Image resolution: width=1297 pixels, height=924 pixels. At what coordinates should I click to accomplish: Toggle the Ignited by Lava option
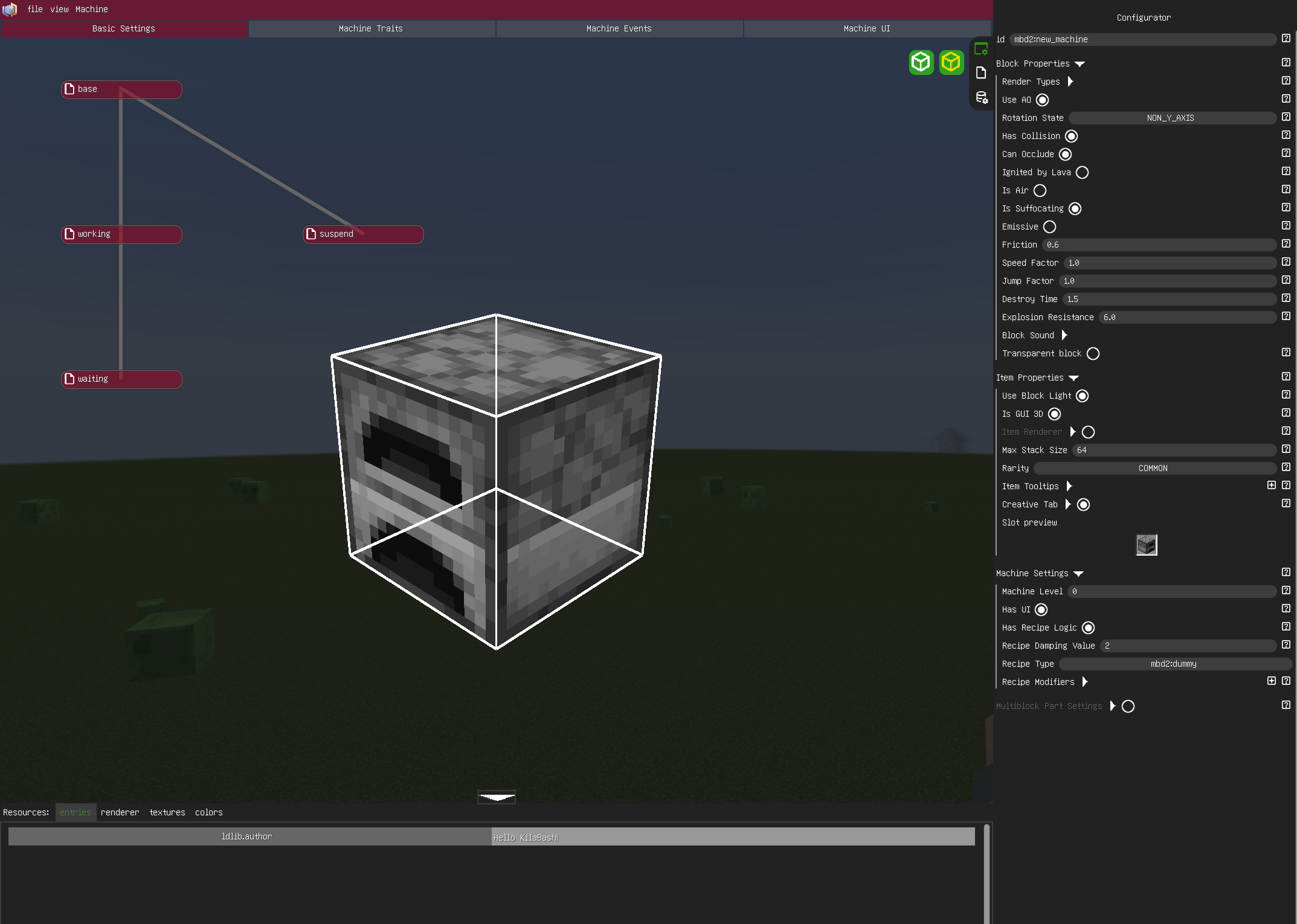pyautogui.click(x=1083, y=173)
